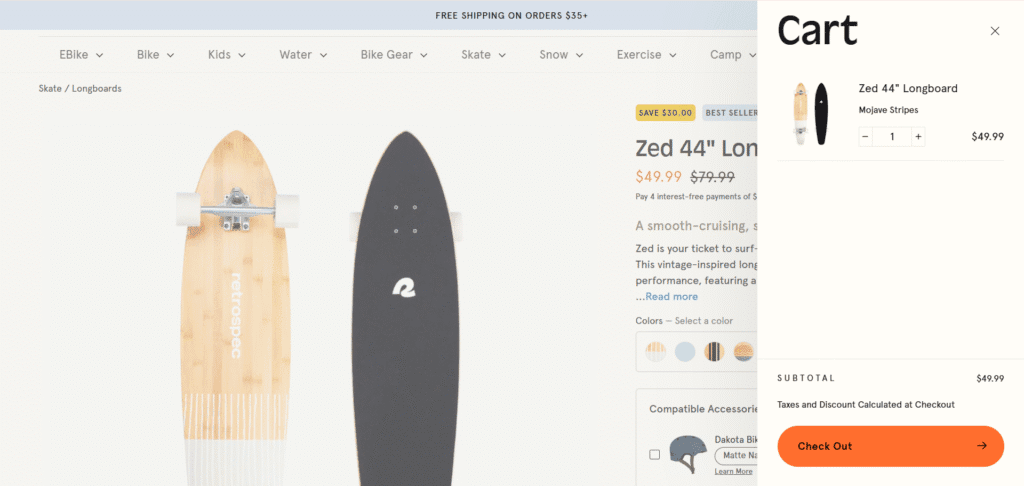This screenshot has width=1024, height=486.
Task: Expand the Bike Gear dropdown menu
Action: [394, 55]
